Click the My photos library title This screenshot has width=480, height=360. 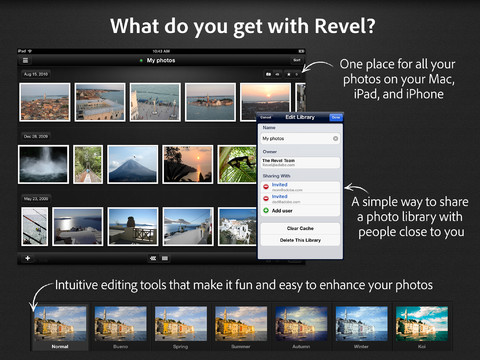click(x=161, y=60)
